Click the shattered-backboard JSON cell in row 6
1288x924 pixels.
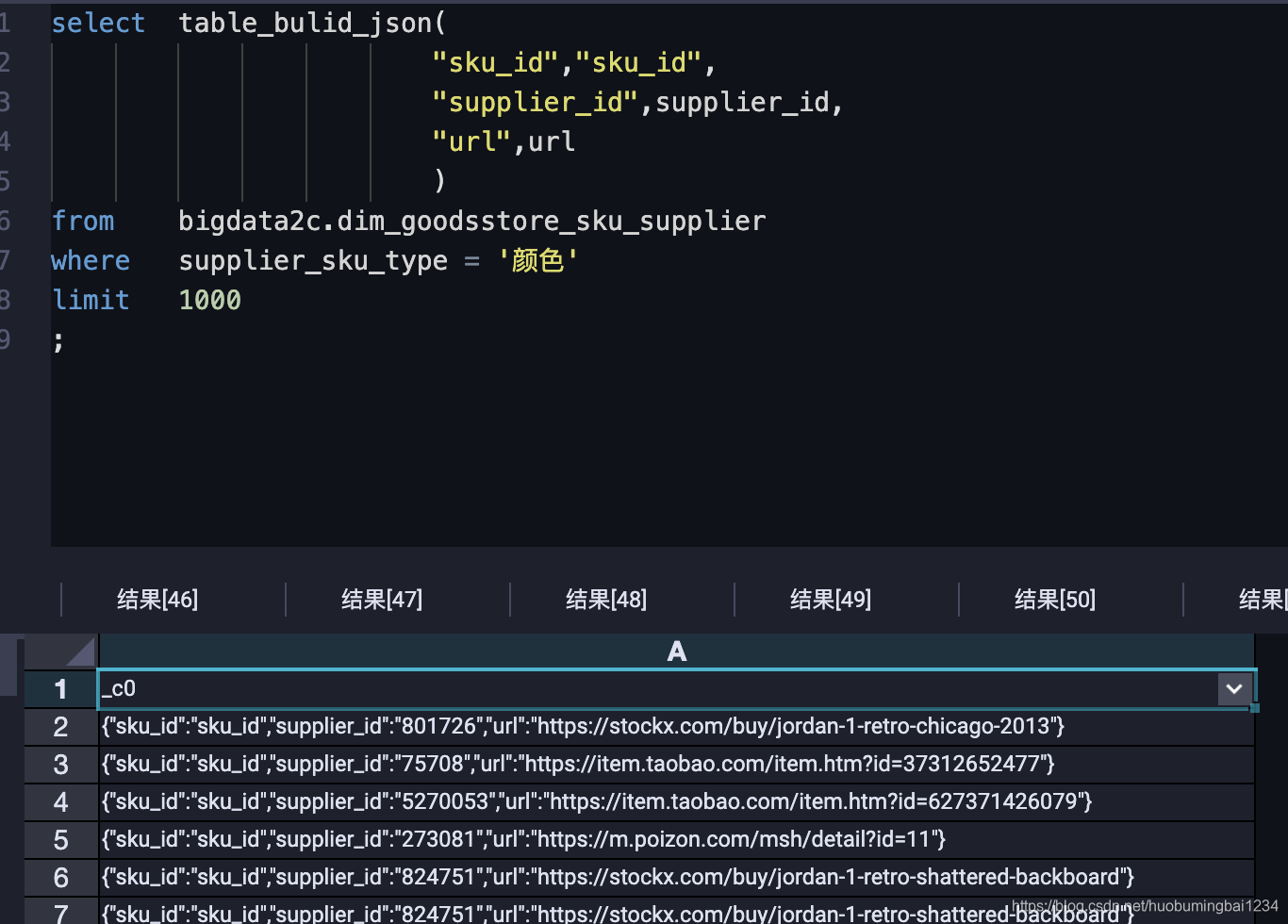coord(616,876)
